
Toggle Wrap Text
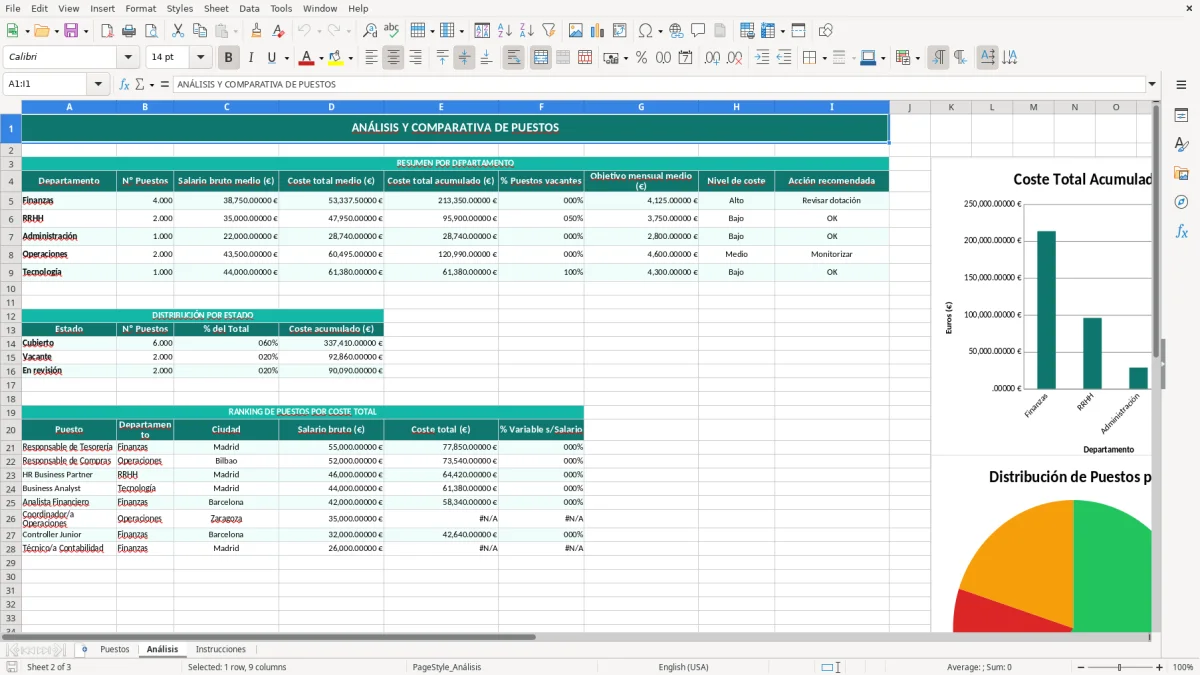[x=514, y=58]
